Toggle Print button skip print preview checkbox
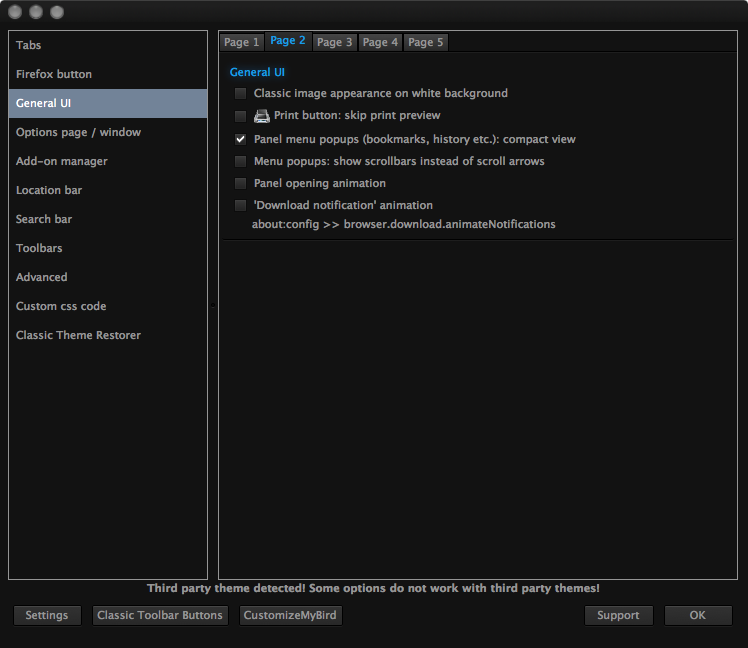This screenshot has width=748, height=648. click(x=240, y=116)
